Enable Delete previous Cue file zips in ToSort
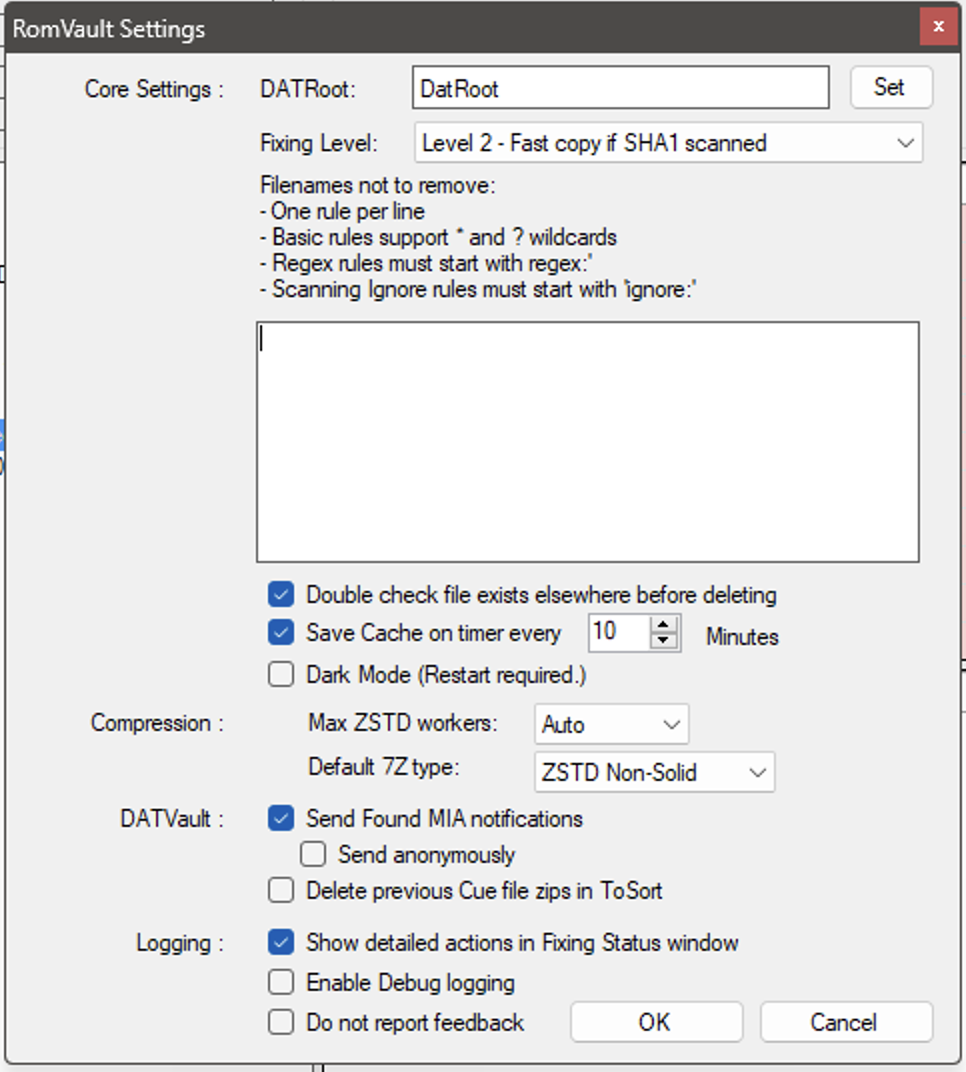 (281, 891)
